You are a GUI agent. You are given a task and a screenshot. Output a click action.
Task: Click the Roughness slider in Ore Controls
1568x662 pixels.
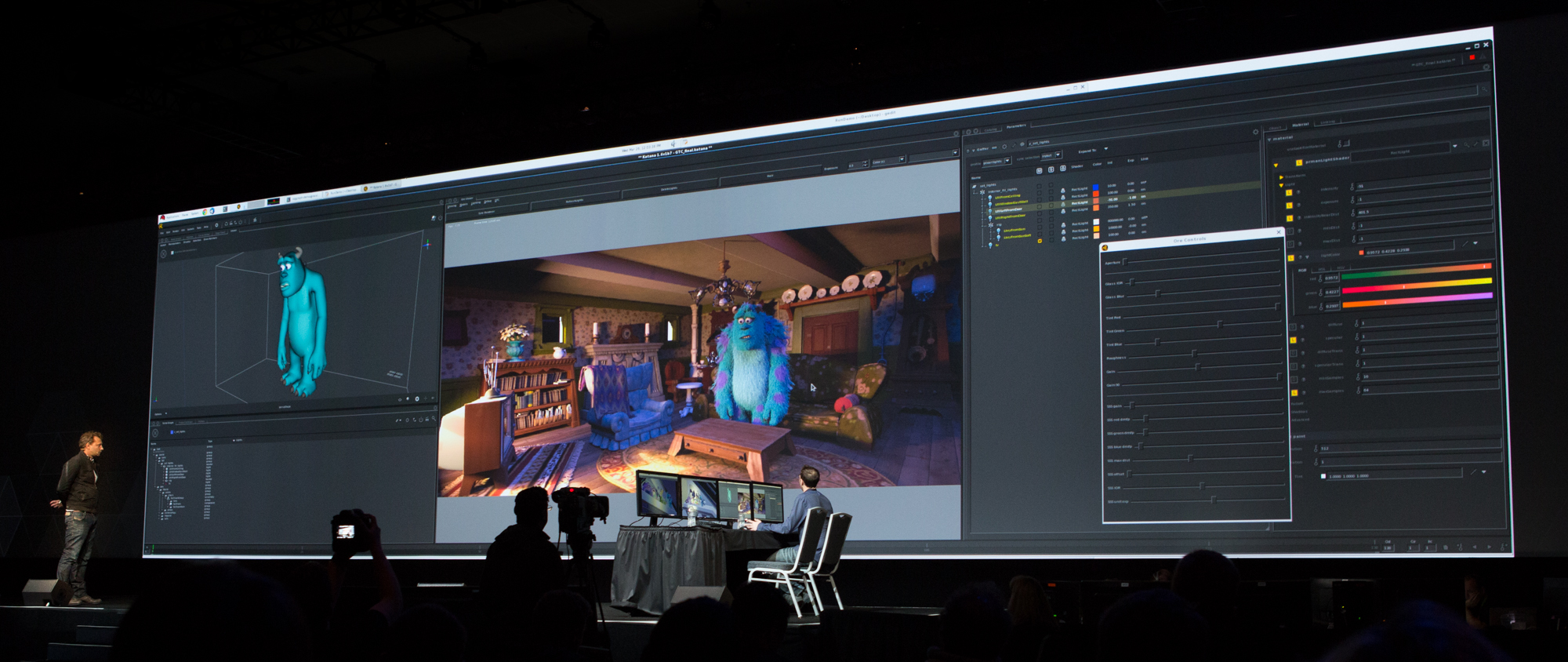[x=1203, y=355]
